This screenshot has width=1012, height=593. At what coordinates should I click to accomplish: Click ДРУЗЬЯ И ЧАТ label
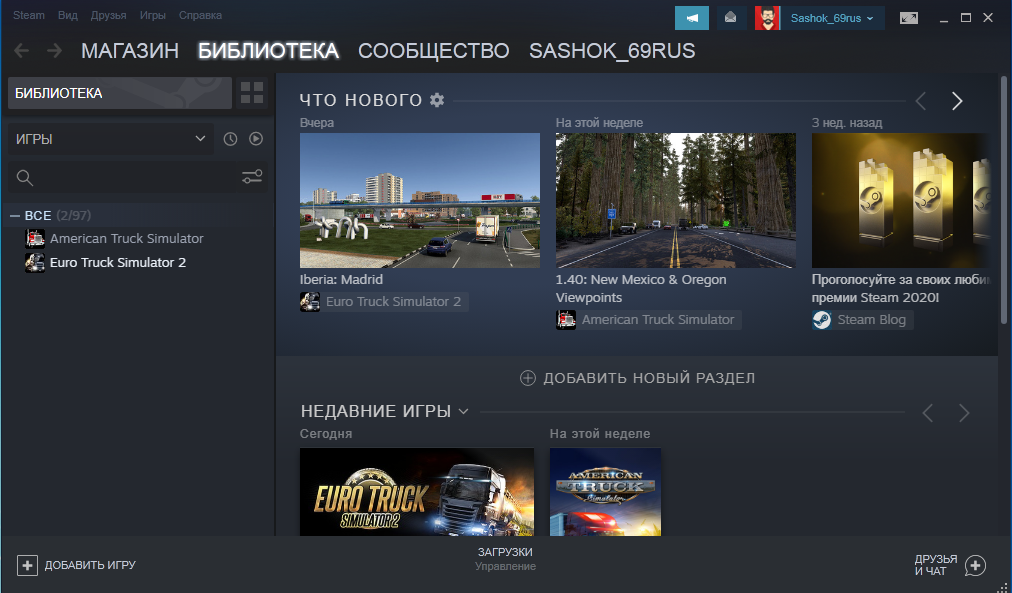click(936, 565)
